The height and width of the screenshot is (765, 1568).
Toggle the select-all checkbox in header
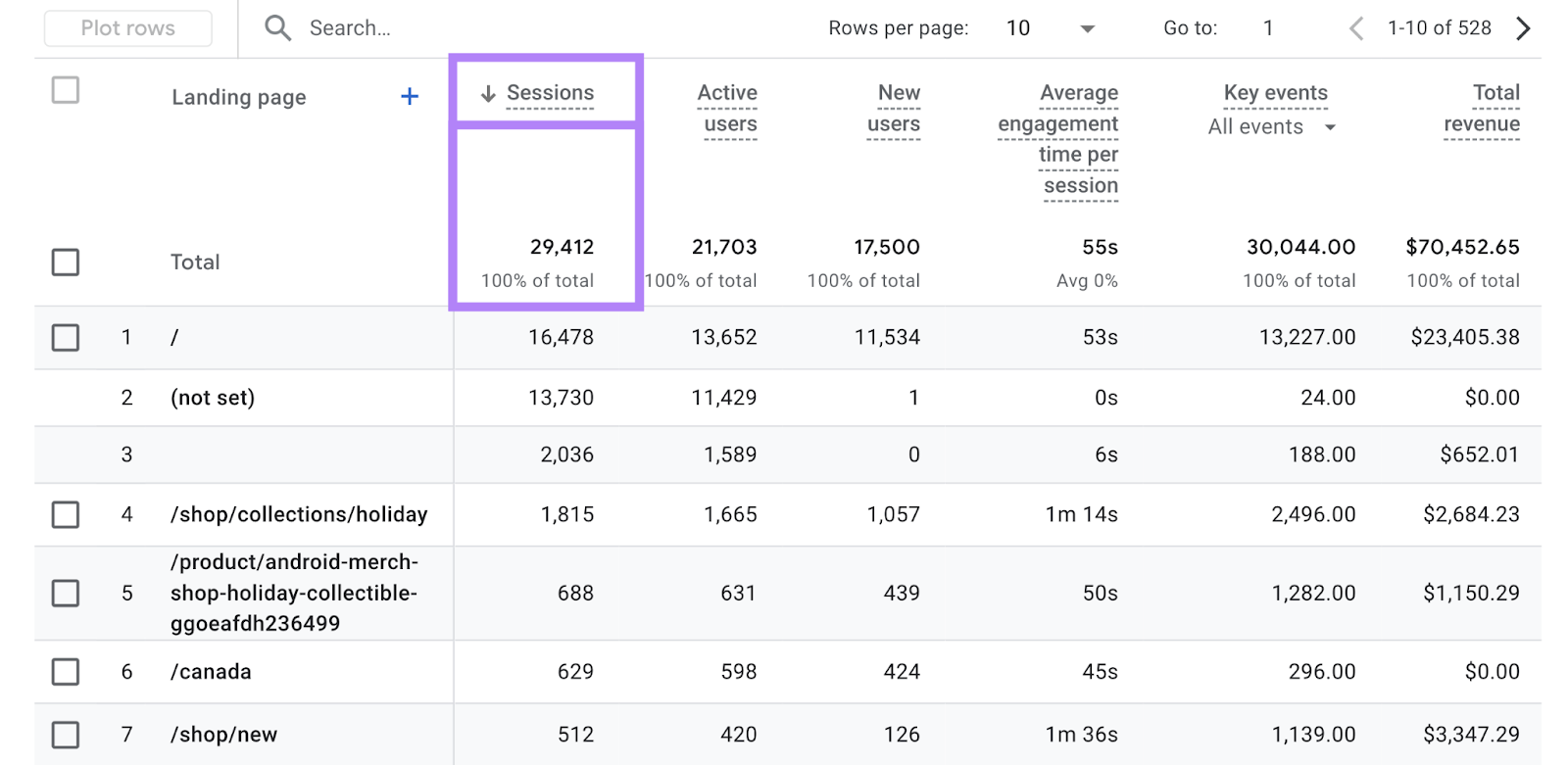tap(66, 90)
